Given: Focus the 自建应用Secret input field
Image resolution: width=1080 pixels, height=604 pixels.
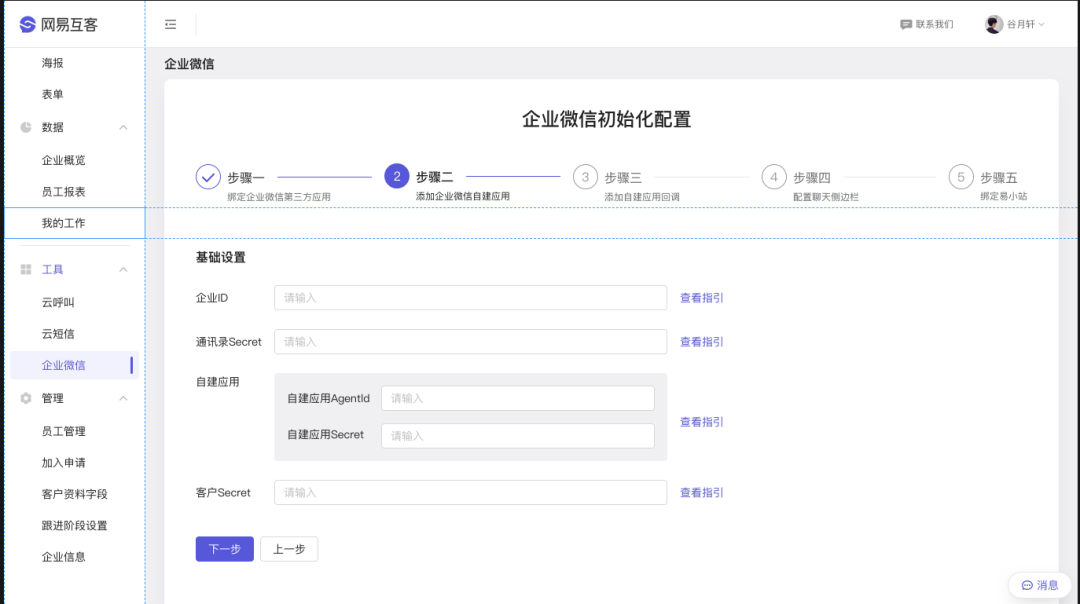Looking at the screenshot, I should pos(518,436).
